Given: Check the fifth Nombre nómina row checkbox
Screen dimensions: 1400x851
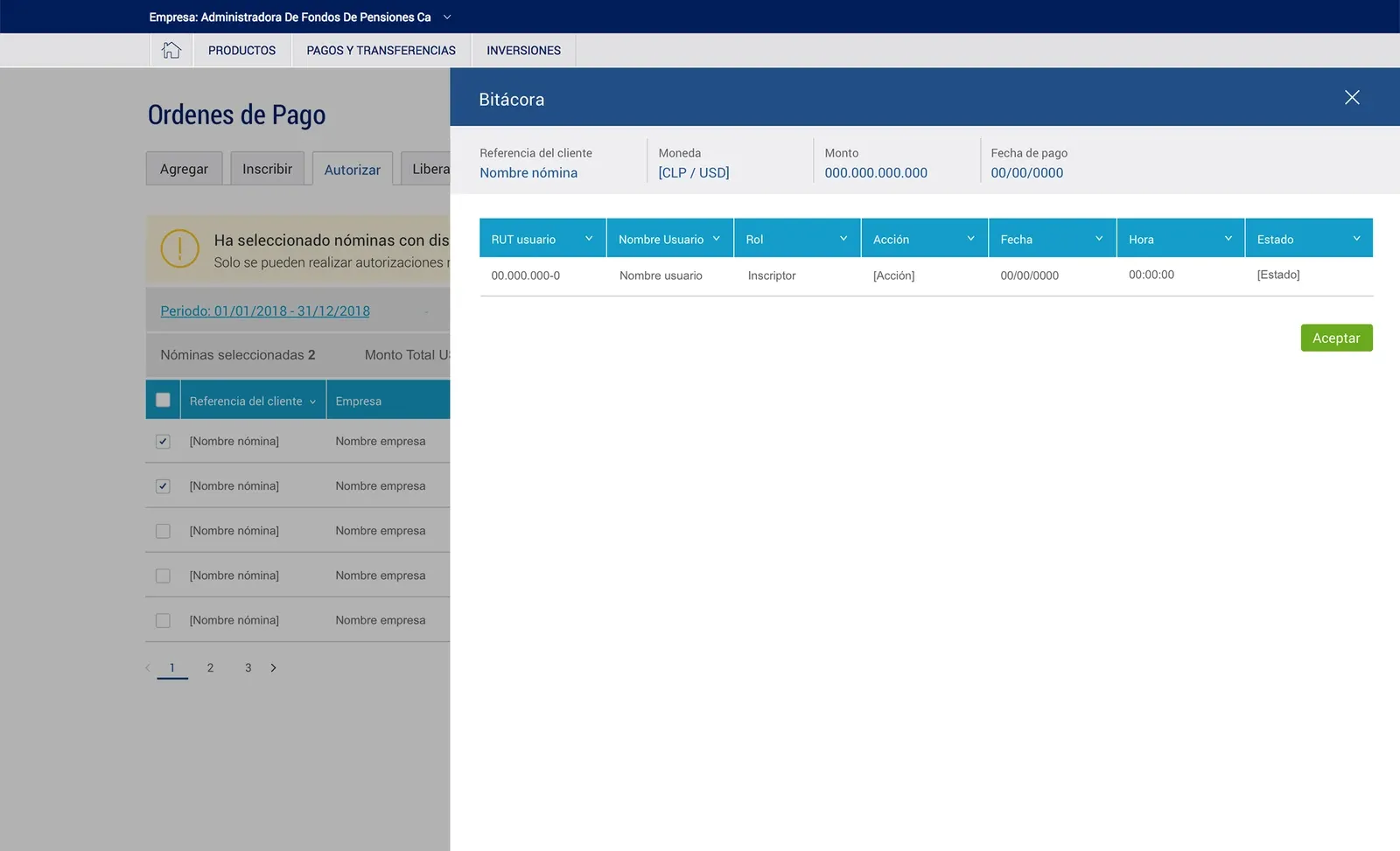Looking at the screenshot, I should [x=163, y=620].
